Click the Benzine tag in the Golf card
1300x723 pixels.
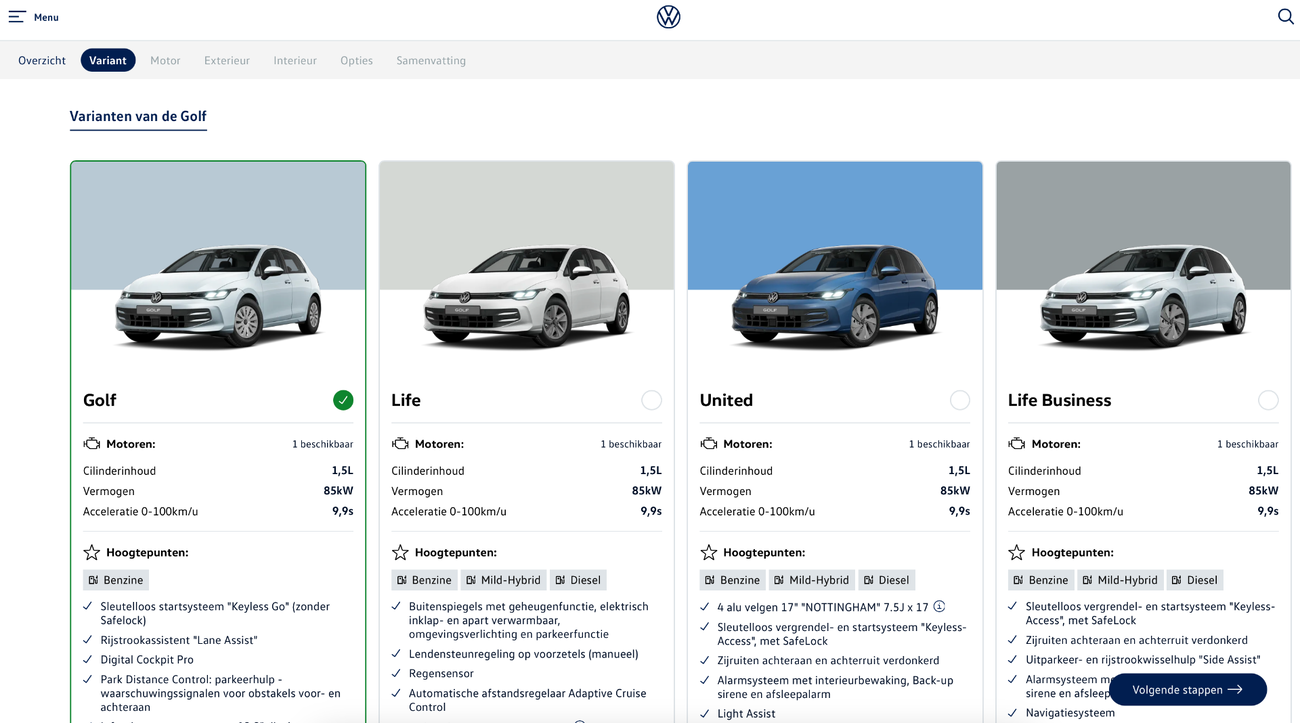[116, 580]
